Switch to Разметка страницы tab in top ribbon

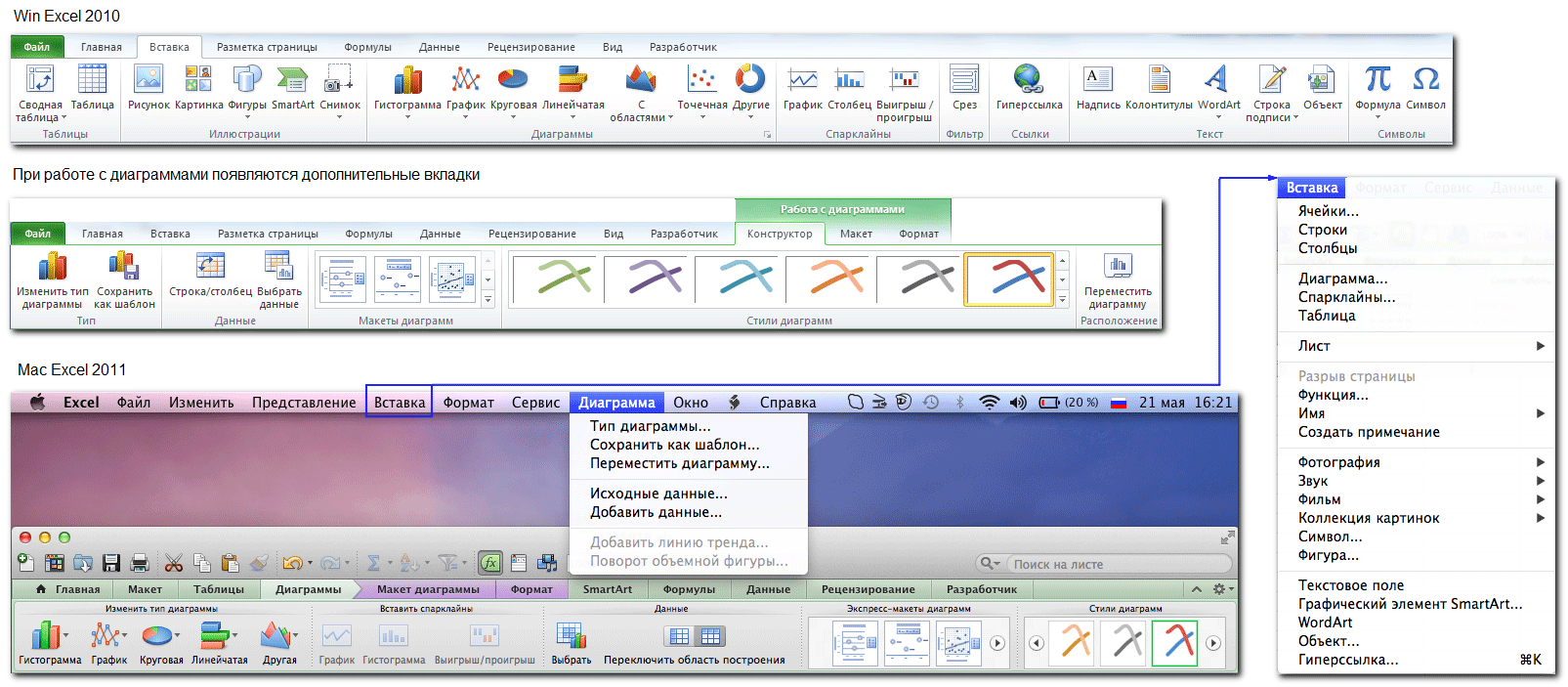267,47
